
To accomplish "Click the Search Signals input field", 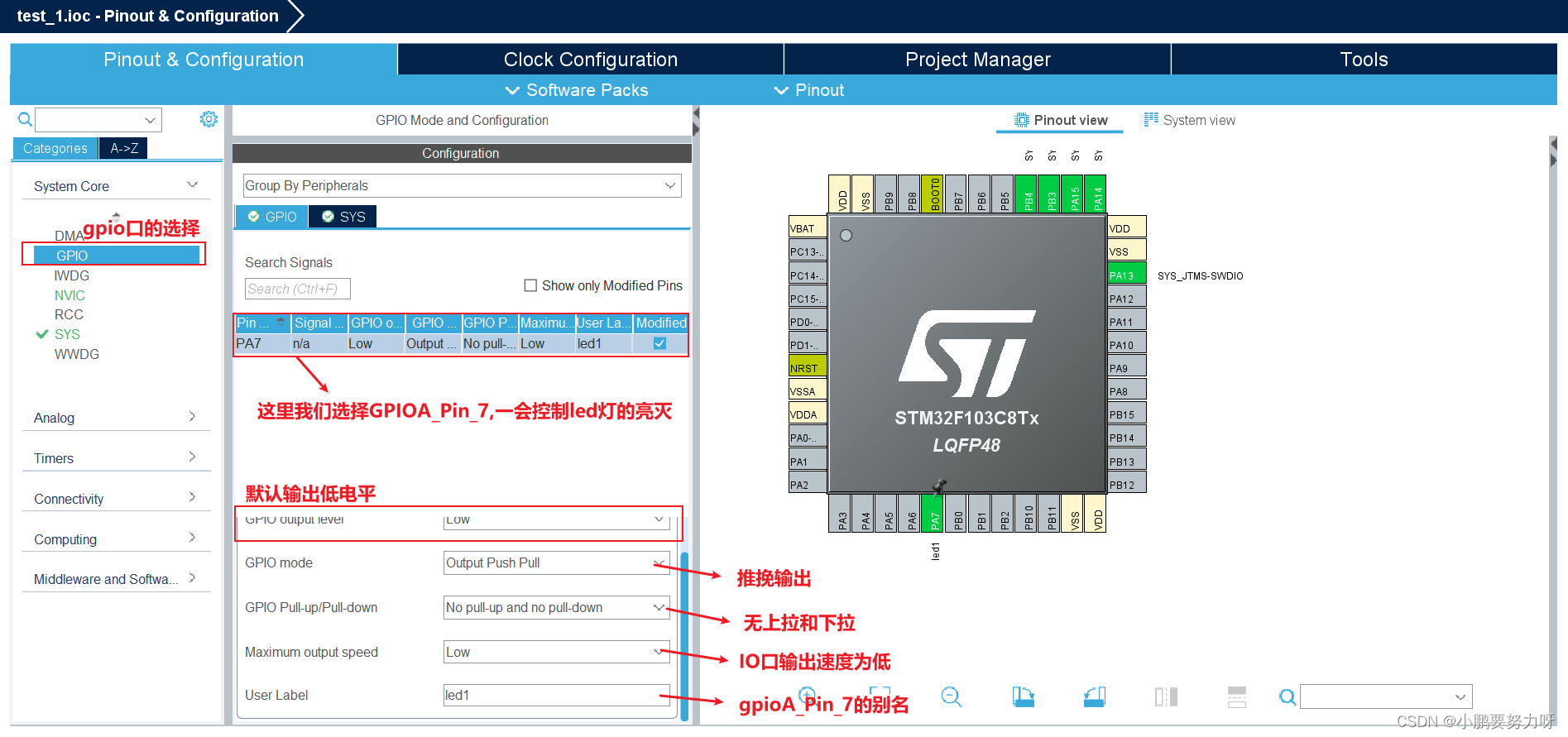I will tap(297, 289).
